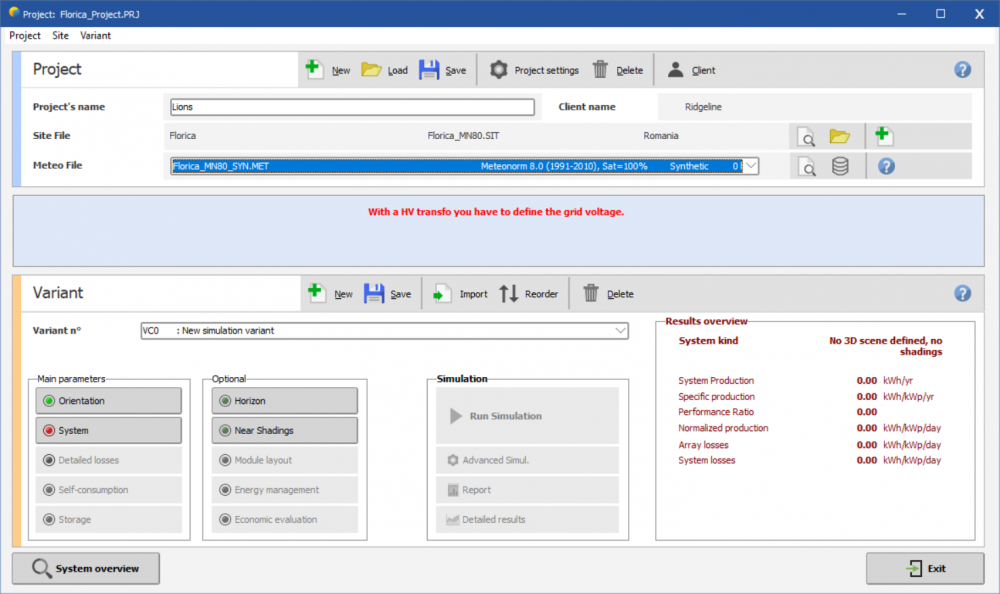
Task: Add new site file plus icon
Action: click(x=883, y=136)
